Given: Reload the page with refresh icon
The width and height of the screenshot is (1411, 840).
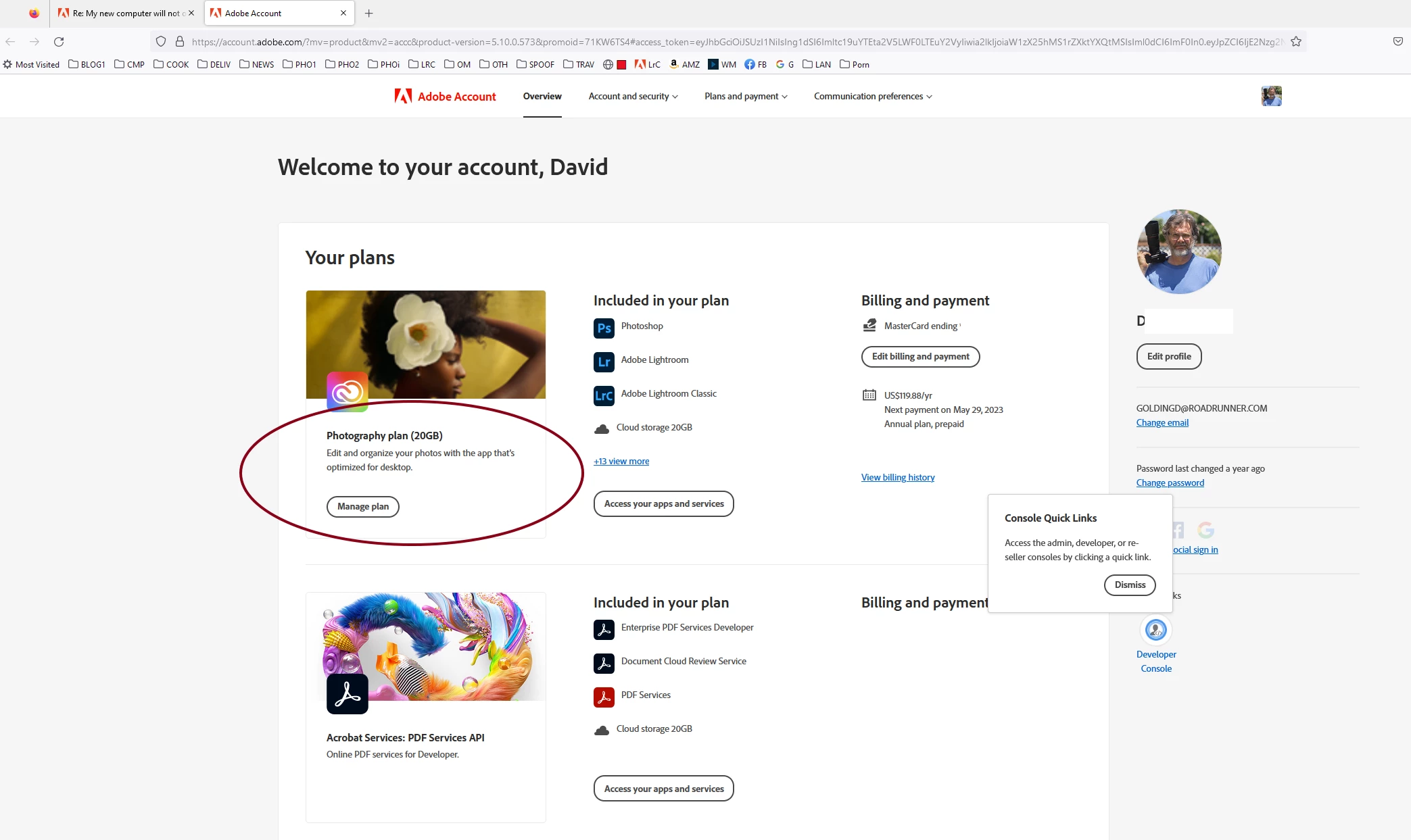Looking at the screenshot, I should click(59, 42).
